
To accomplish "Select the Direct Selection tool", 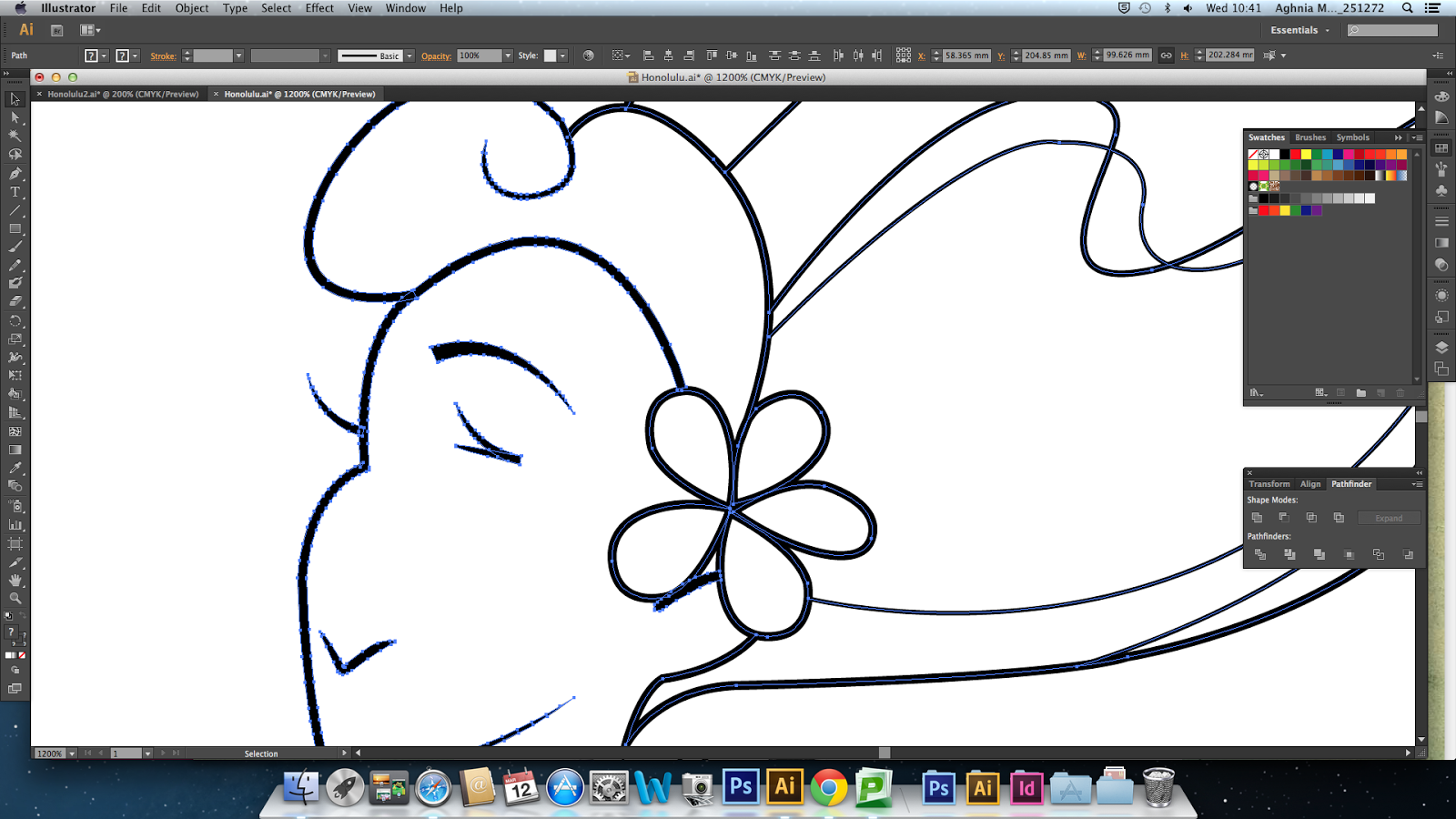I will point(15,117).
